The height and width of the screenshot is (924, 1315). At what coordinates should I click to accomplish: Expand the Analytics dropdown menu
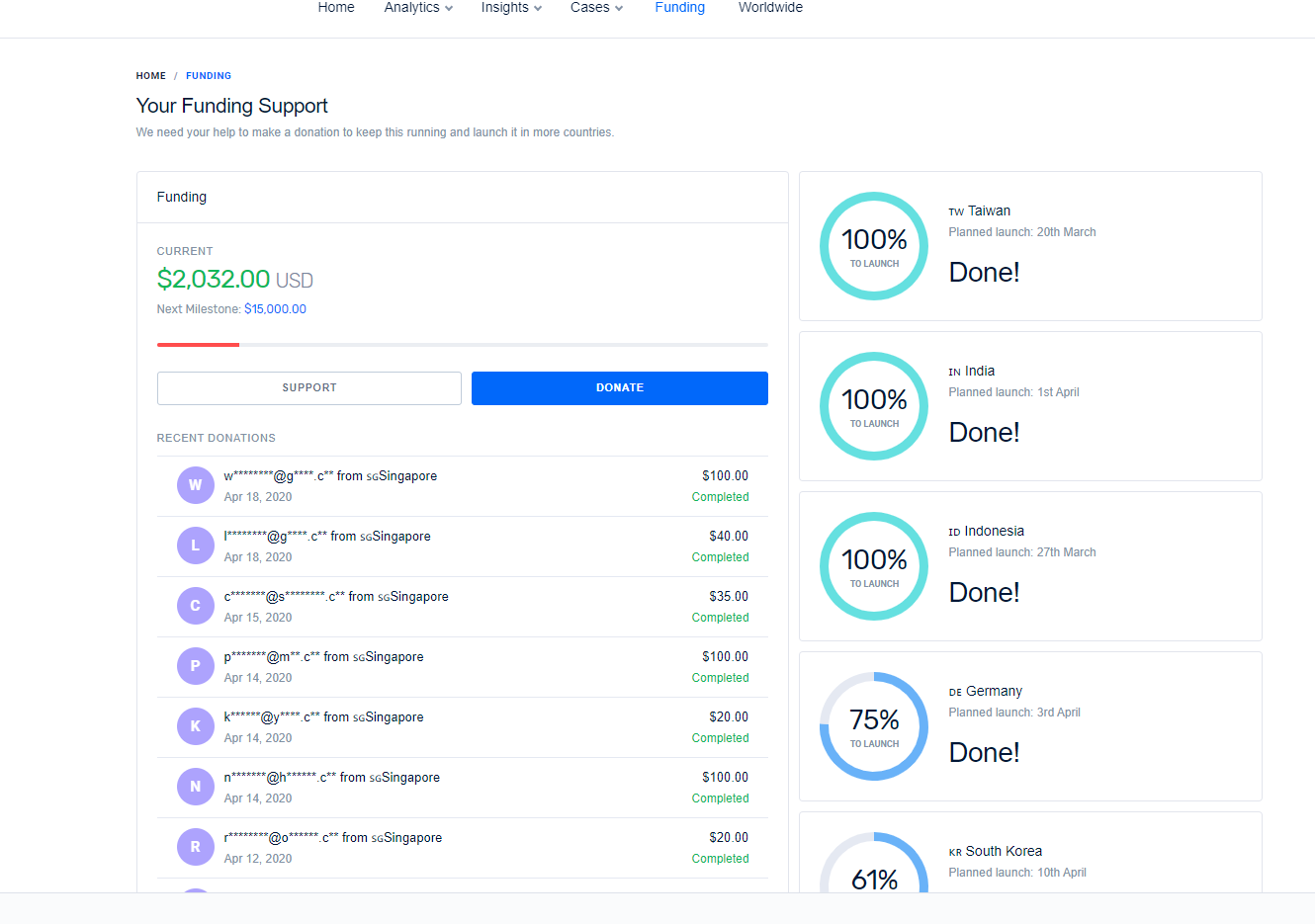coord(417,8)
